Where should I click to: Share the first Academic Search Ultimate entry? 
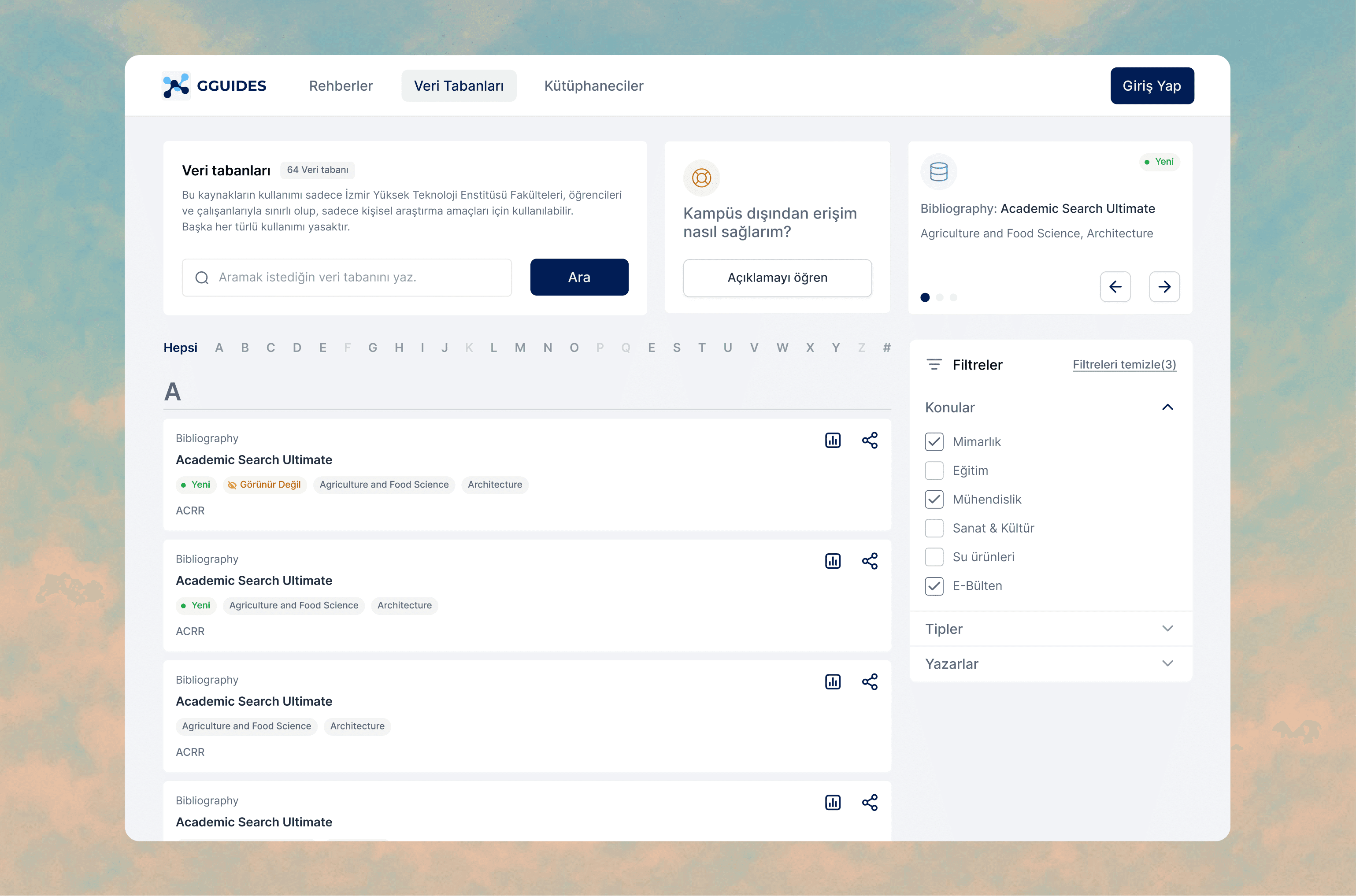pyautogui.click(x=869, y=440)
